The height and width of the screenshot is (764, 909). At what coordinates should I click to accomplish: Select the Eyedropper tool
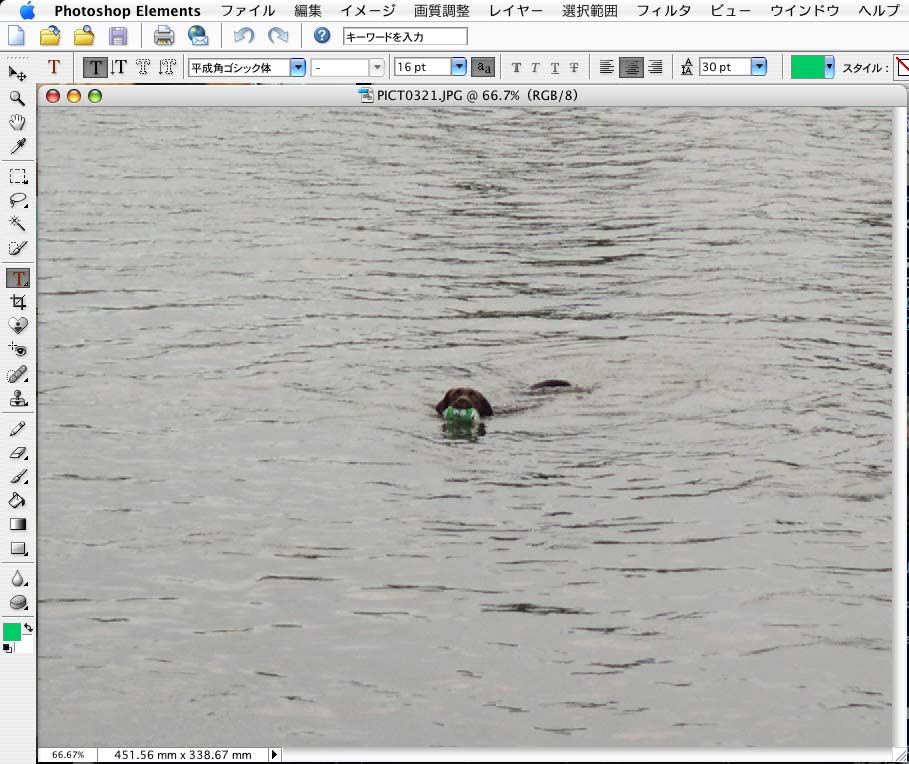coord(17,146)
